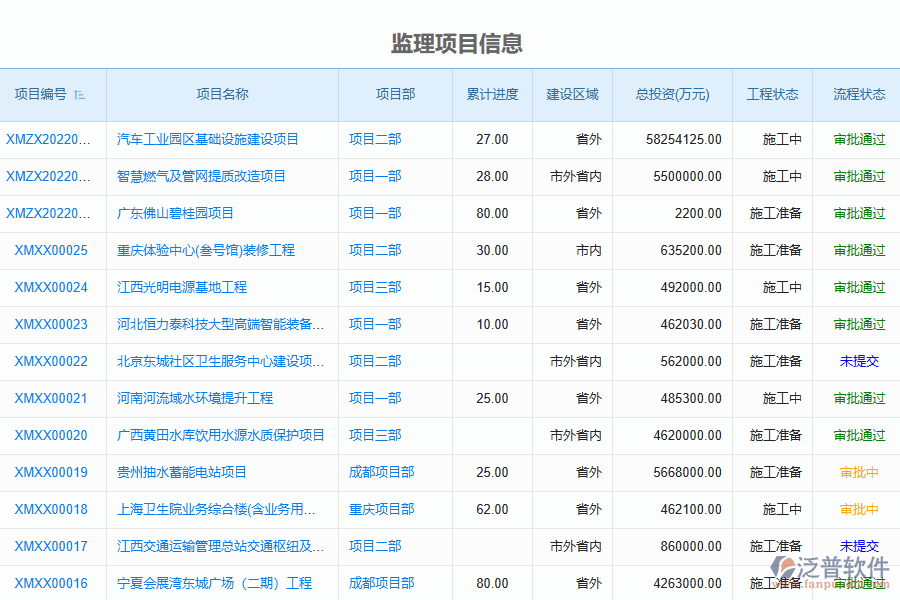Click 重庆项目部 department link

pyautogui.click(x=381, y=509)
